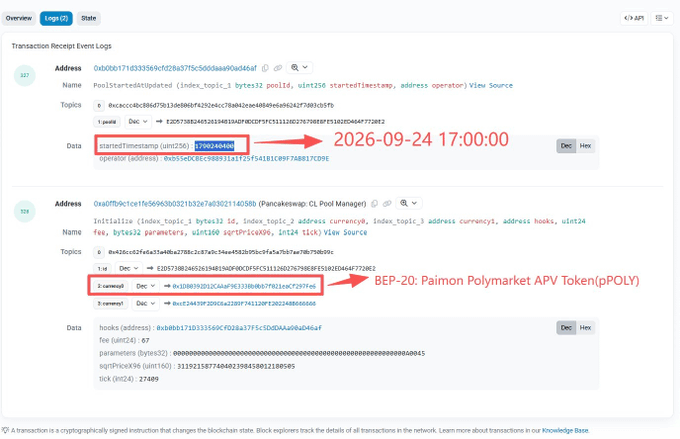Open magnifier filter dropdown for log 328
The width and height of the screenshot is (680, 439).
409,203
